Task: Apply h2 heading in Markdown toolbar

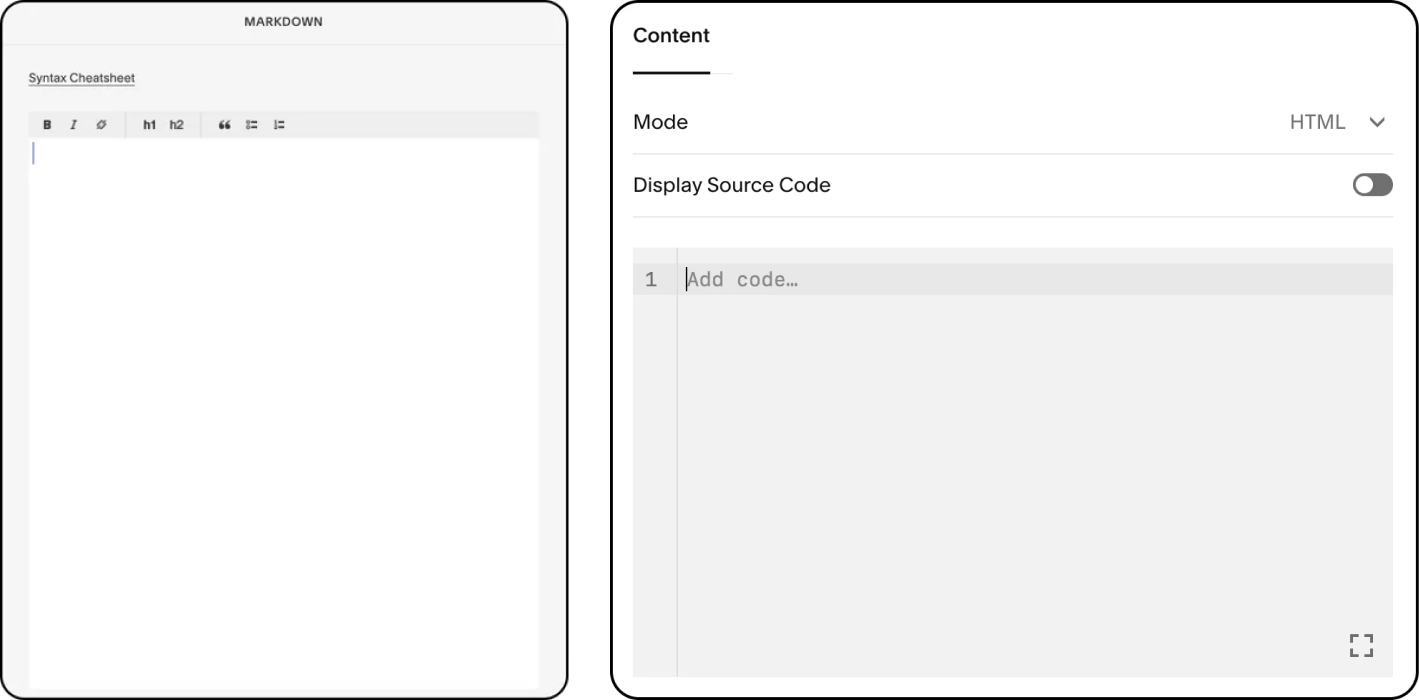Action: pos(176,125)
